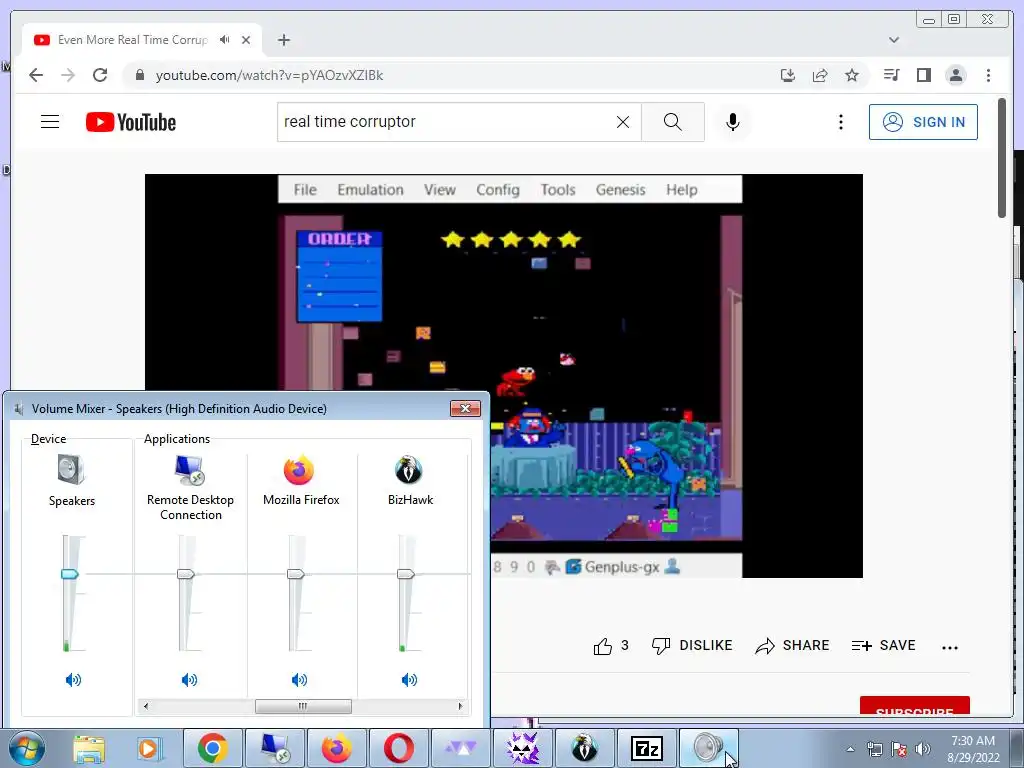This screenshot has width=1024, height=768.
Task: Click the SAVE button
Action: [x=884, y=646]
